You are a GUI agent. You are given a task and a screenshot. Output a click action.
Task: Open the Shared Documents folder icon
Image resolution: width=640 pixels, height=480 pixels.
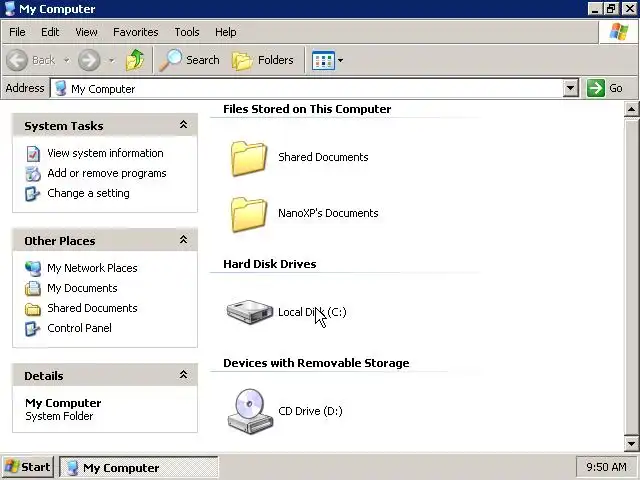(x=249, y=158)
